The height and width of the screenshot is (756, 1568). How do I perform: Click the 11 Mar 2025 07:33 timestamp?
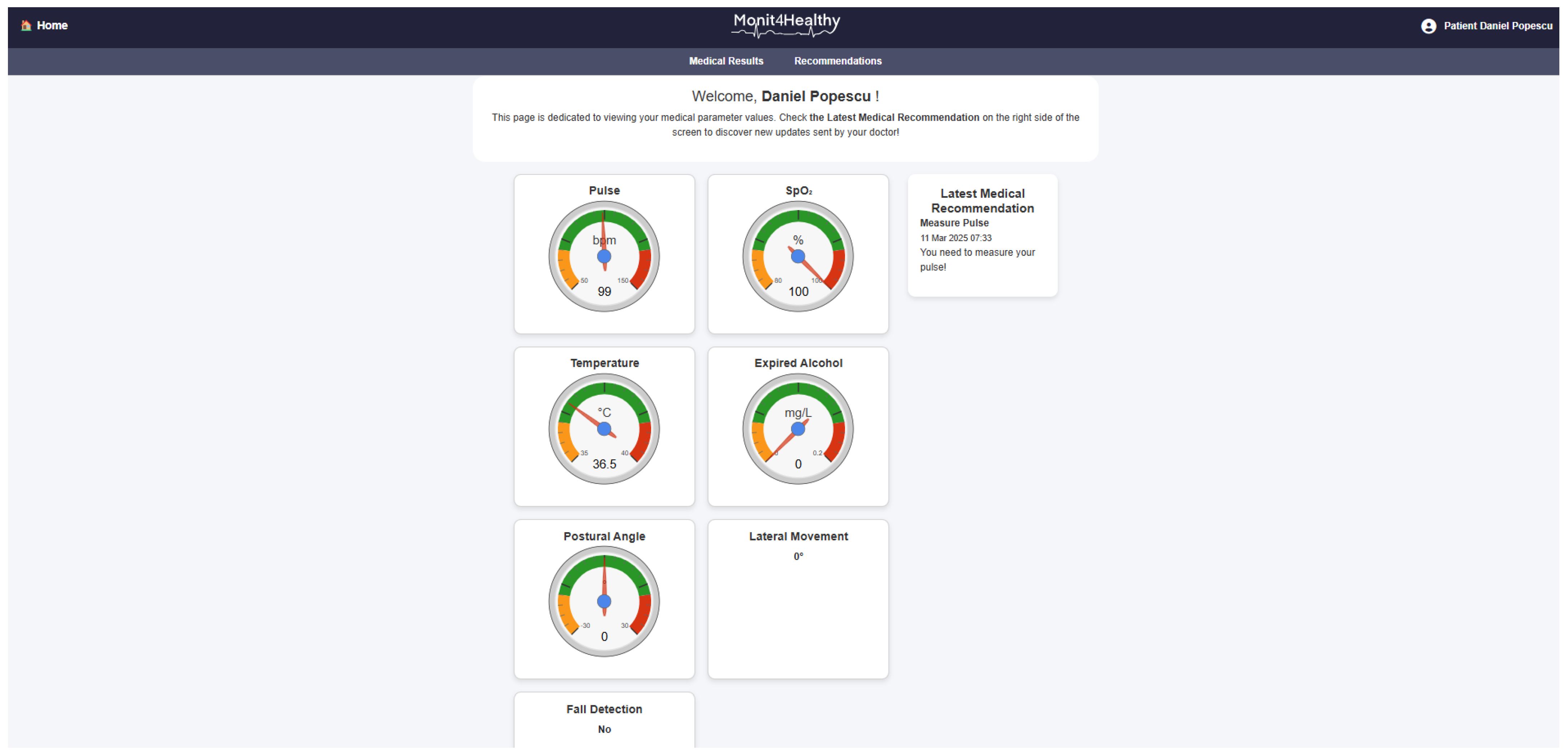pyautogui.click(x=955, y=238)
